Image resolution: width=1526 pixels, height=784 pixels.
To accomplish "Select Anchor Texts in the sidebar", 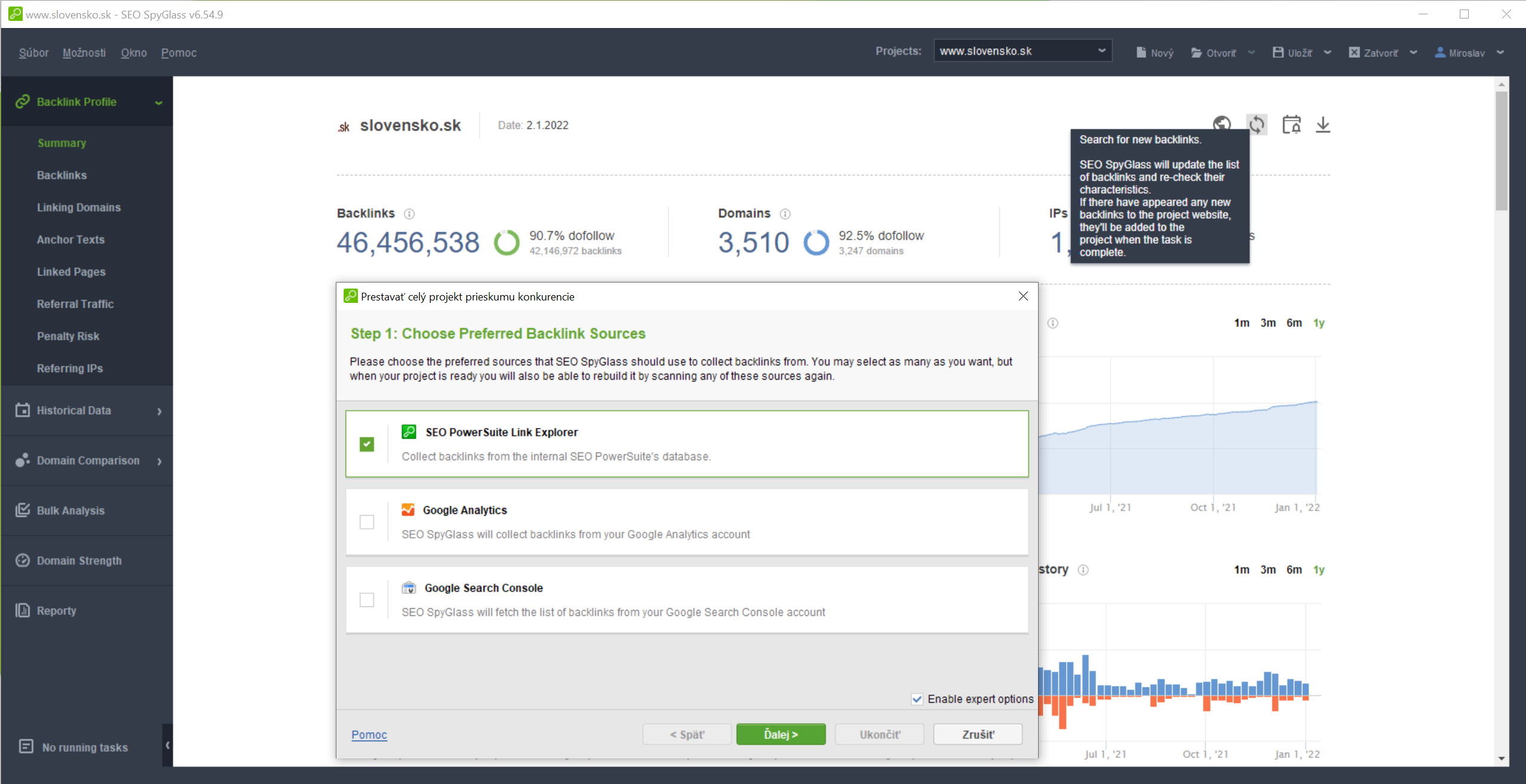I will pos(70,240).
